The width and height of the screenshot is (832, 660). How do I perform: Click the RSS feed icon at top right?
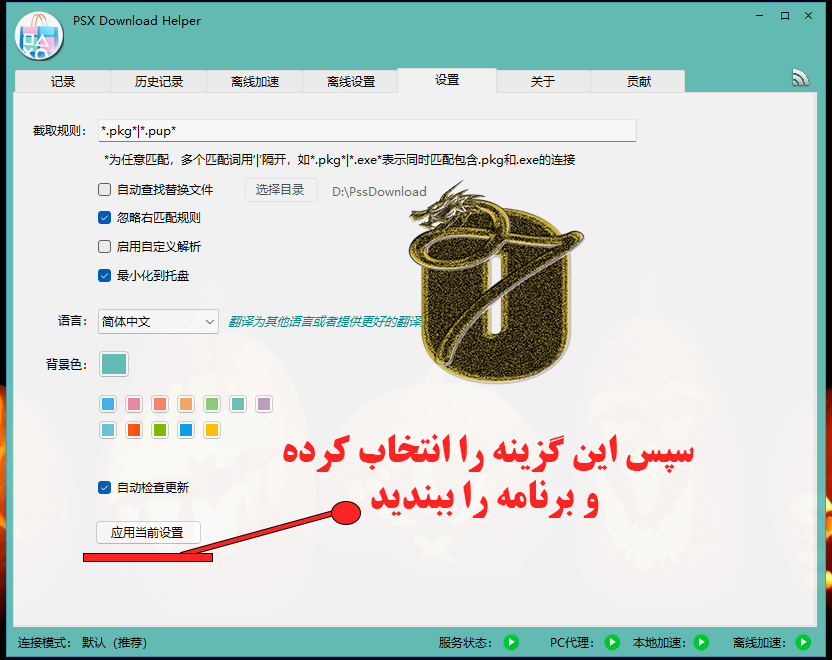pos(800,78)
